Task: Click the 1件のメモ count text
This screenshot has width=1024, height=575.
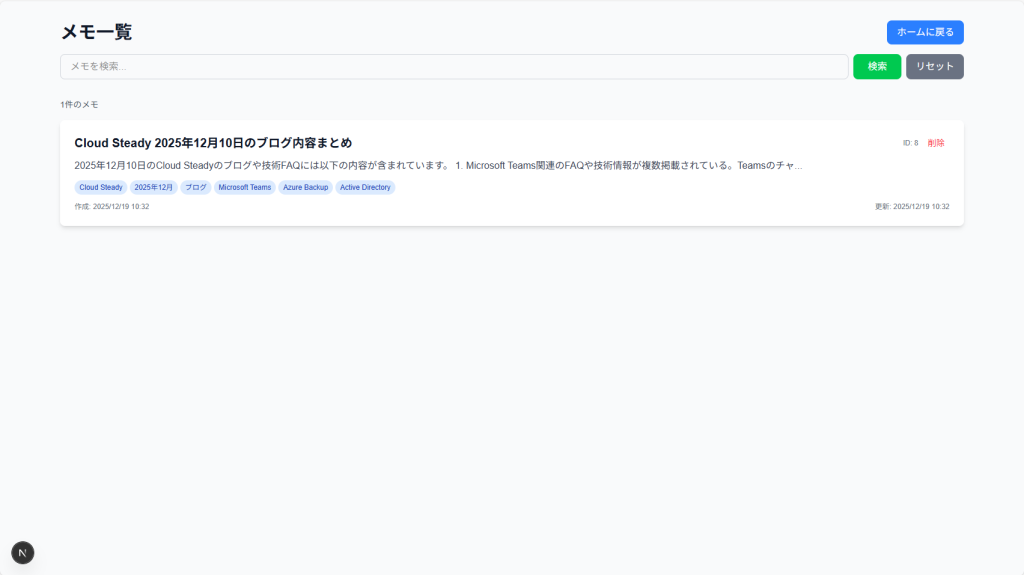Action: (79, 104)
